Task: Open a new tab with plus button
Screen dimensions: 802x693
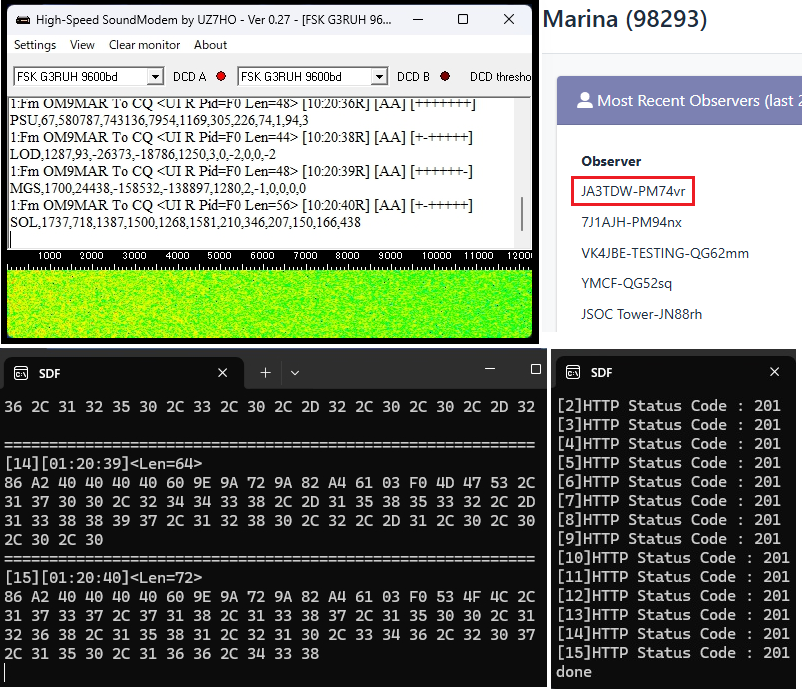Action: tap(265, 373)
